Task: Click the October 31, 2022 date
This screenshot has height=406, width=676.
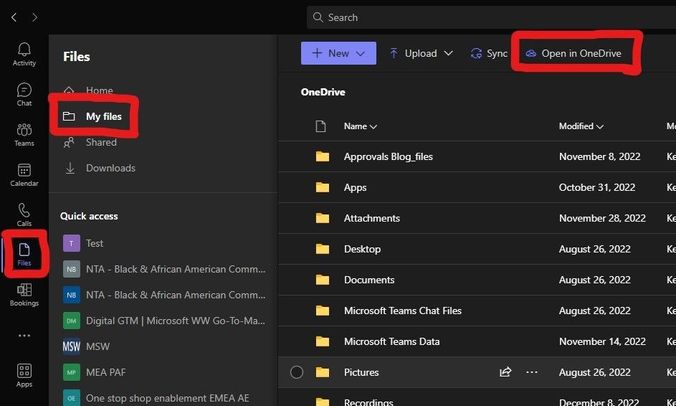Action: [597, 187]
